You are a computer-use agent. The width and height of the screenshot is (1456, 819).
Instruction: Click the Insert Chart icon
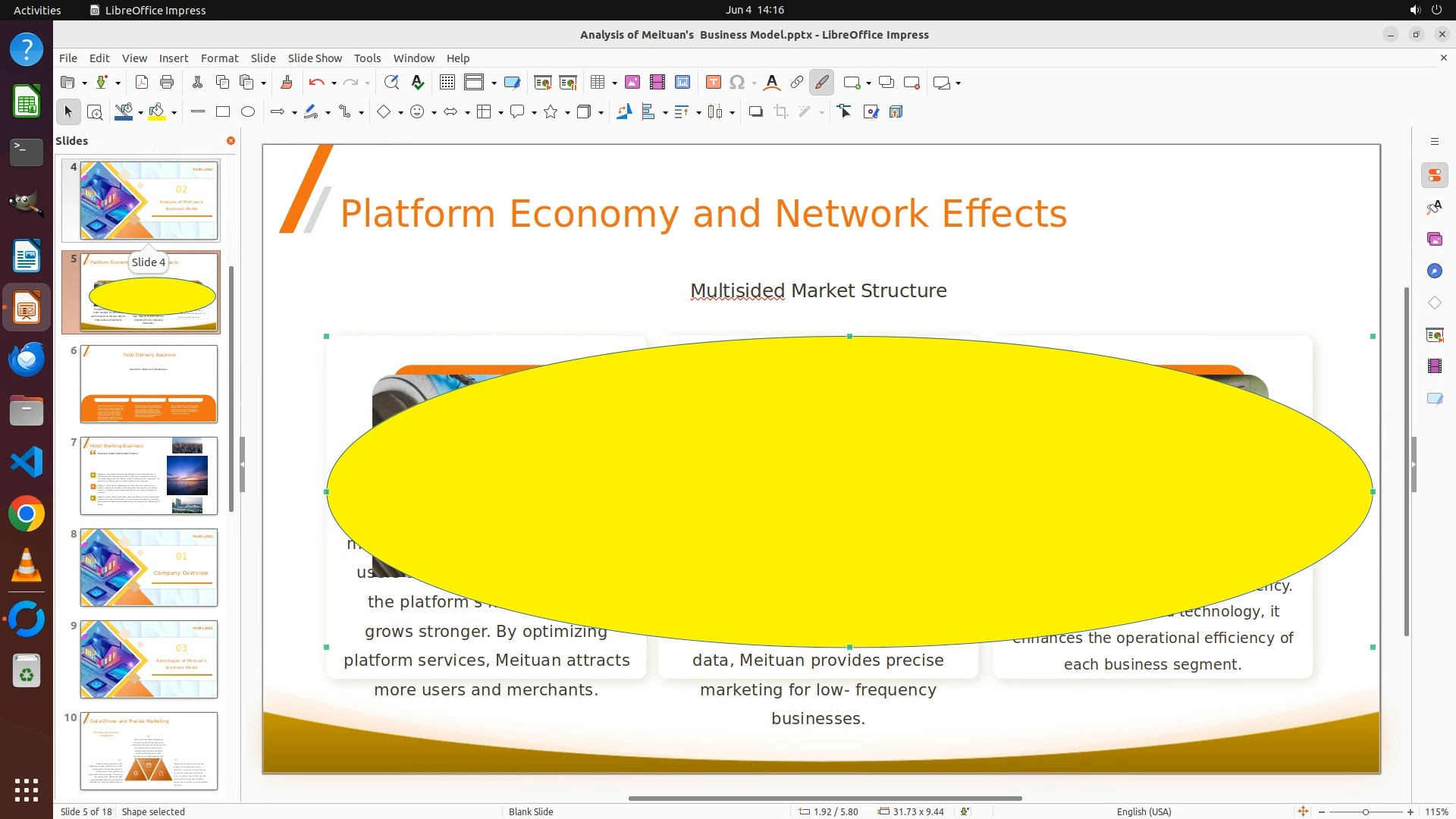click(x=682, y=83)
